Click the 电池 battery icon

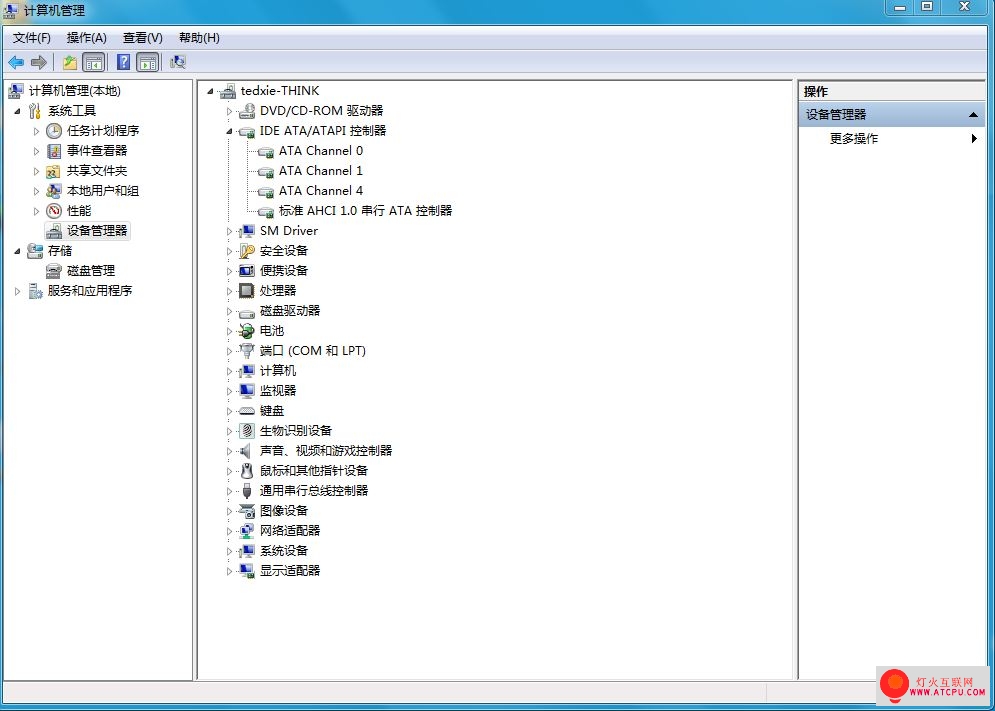247,331
